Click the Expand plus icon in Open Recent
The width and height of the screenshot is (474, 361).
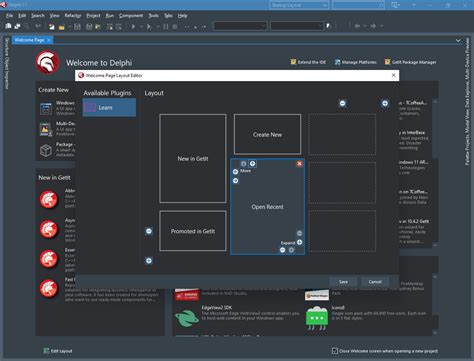pos(299,242)
